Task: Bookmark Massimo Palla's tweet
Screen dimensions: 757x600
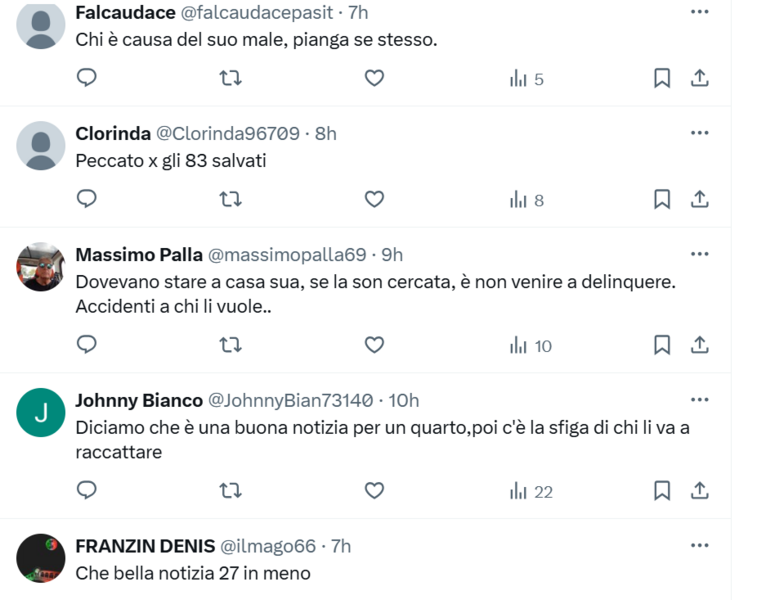Action: pyautogui.click(x=661, y=345)
